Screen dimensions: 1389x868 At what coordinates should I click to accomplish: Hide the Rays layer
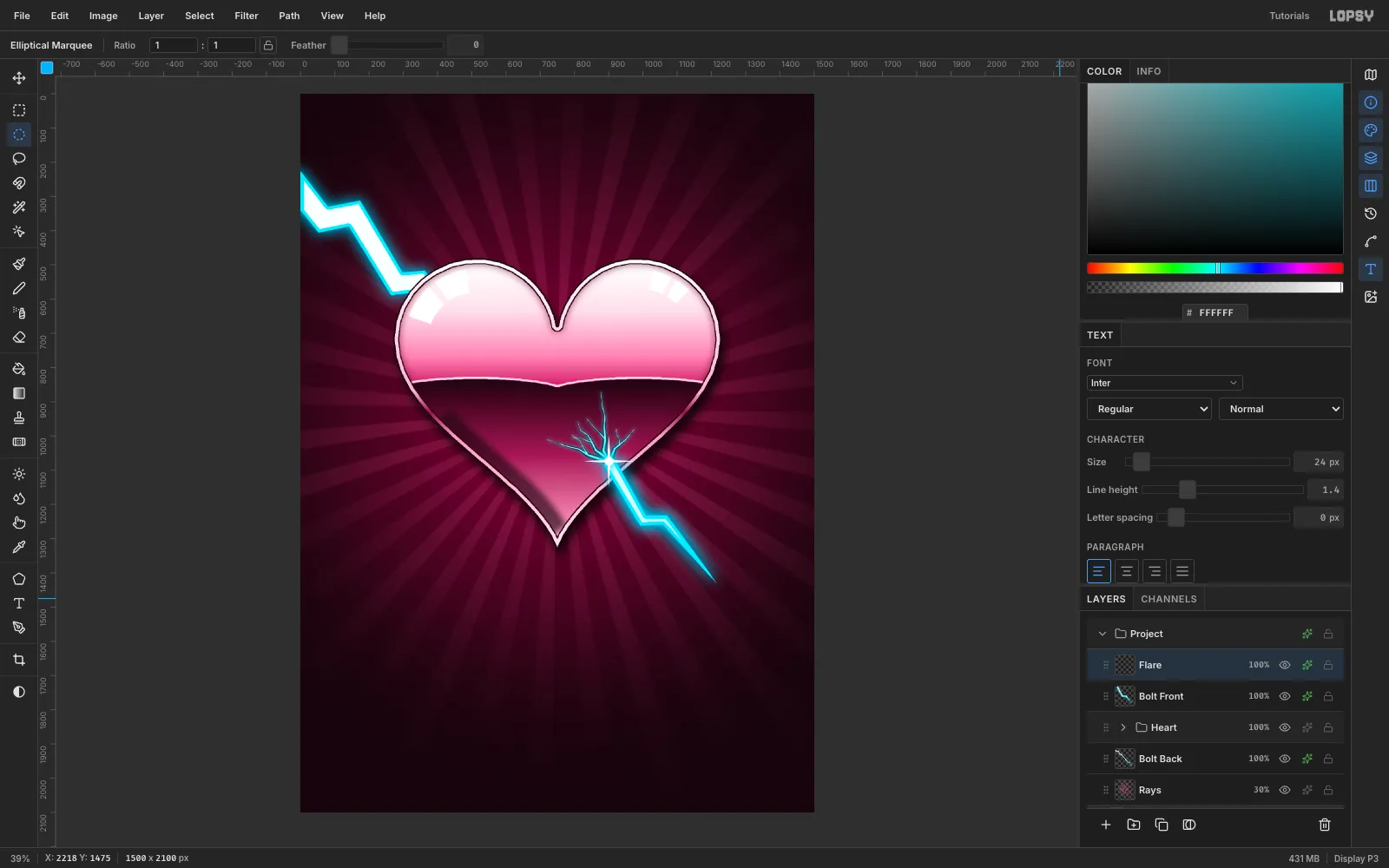tap(1285, 790)
